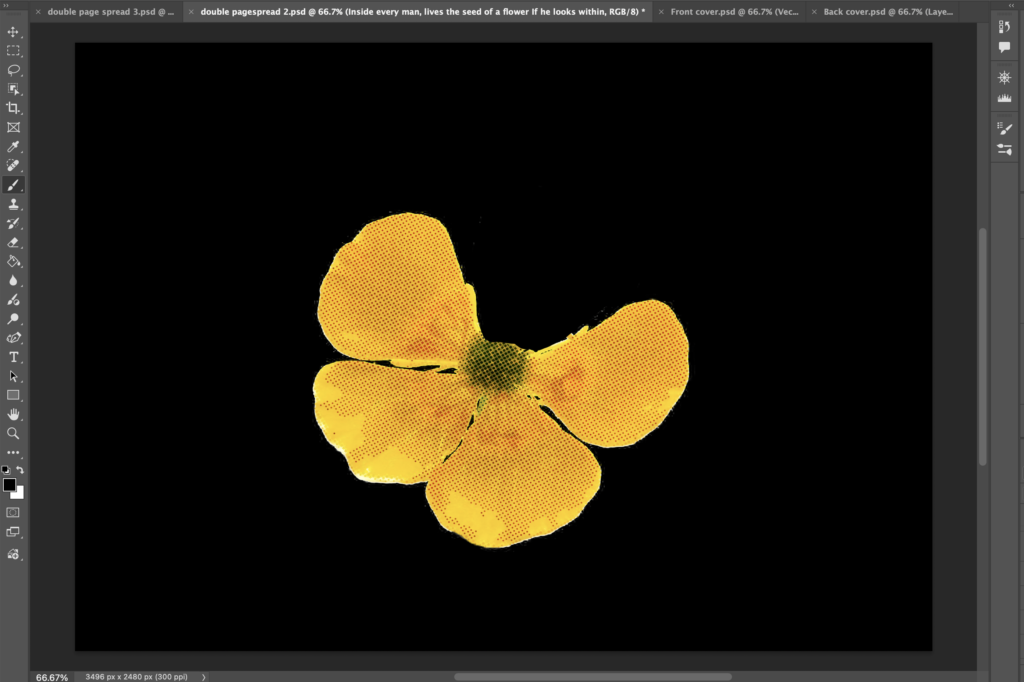Select the Move tool
This screenshot has height=682, width=1024.
click(x=14, y=32)
